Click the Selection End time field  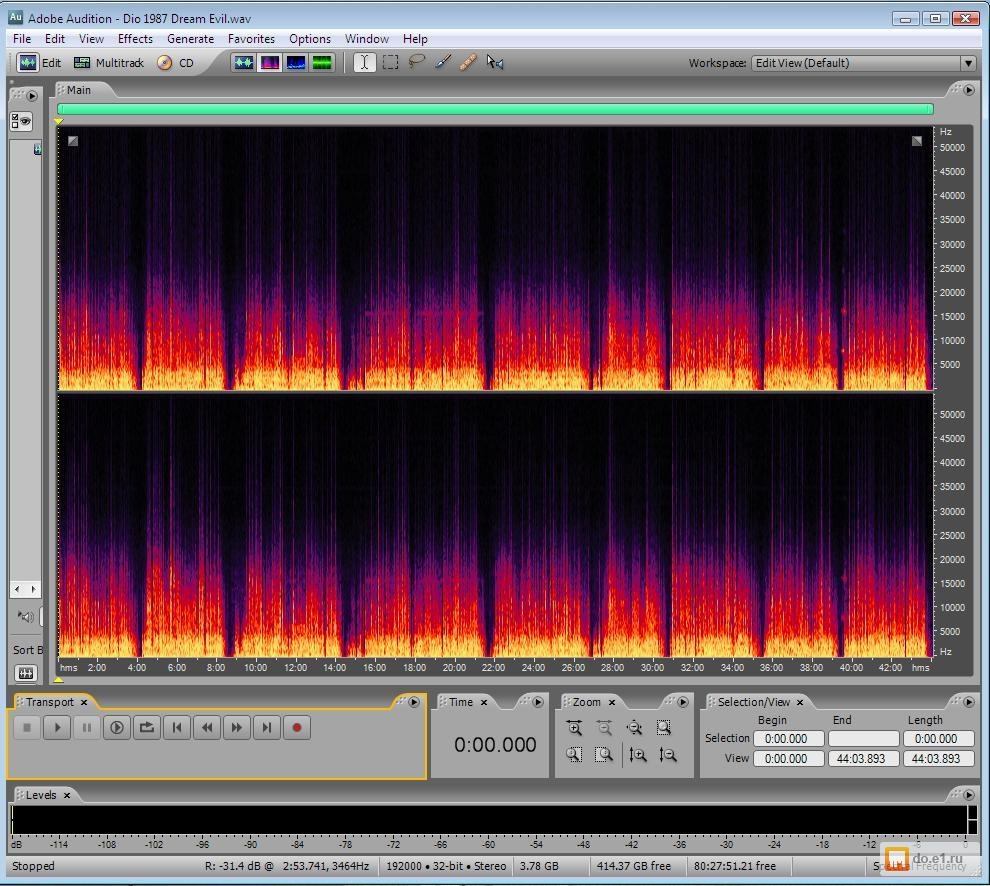[863, 739]
